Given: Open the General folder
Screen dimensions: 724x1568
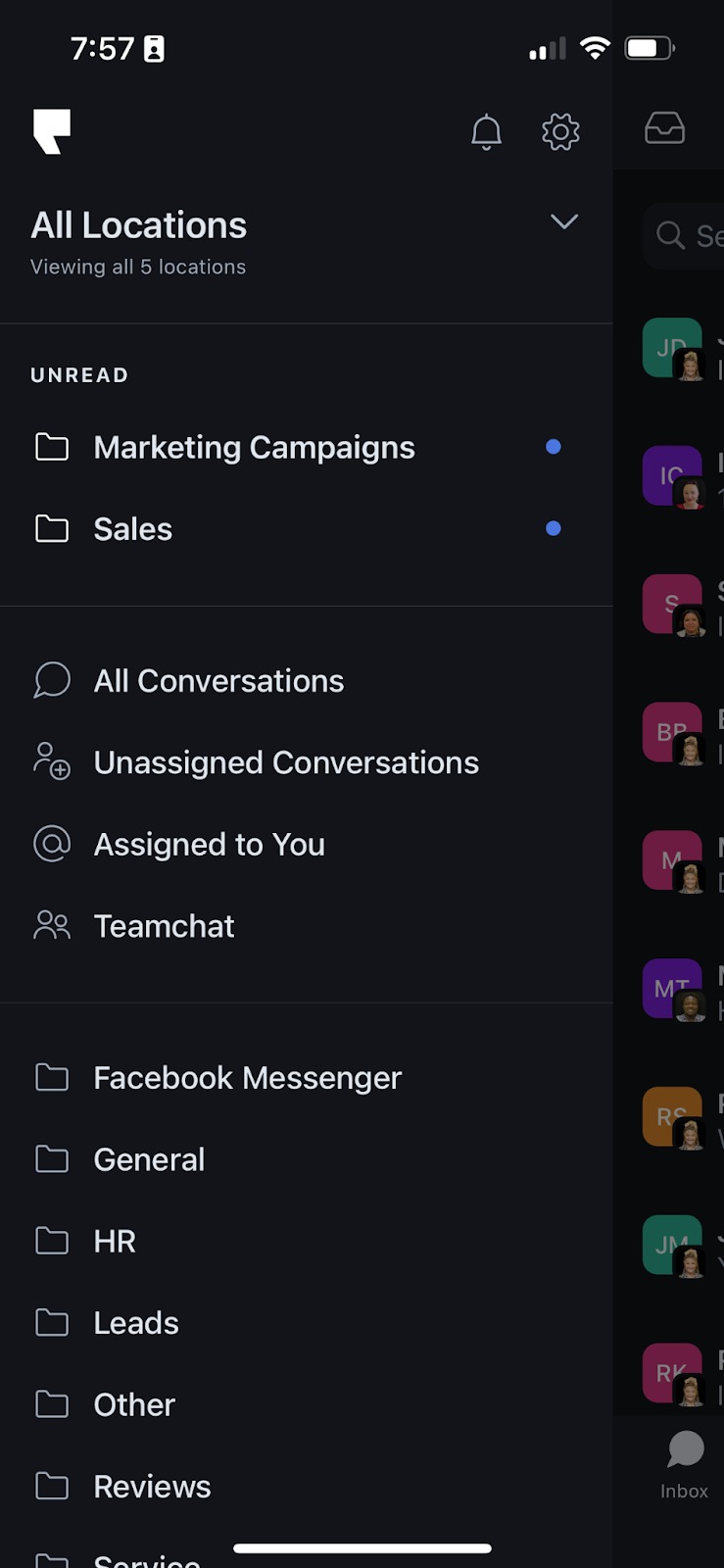Looking at the screenshot, I should [x=307, y=1159].
